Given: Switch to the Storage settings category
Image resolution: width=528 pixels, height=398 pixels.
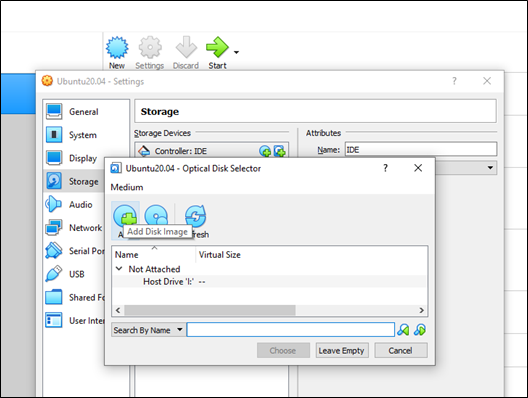Looking at the screenshot, I should (x=75, y=181).
